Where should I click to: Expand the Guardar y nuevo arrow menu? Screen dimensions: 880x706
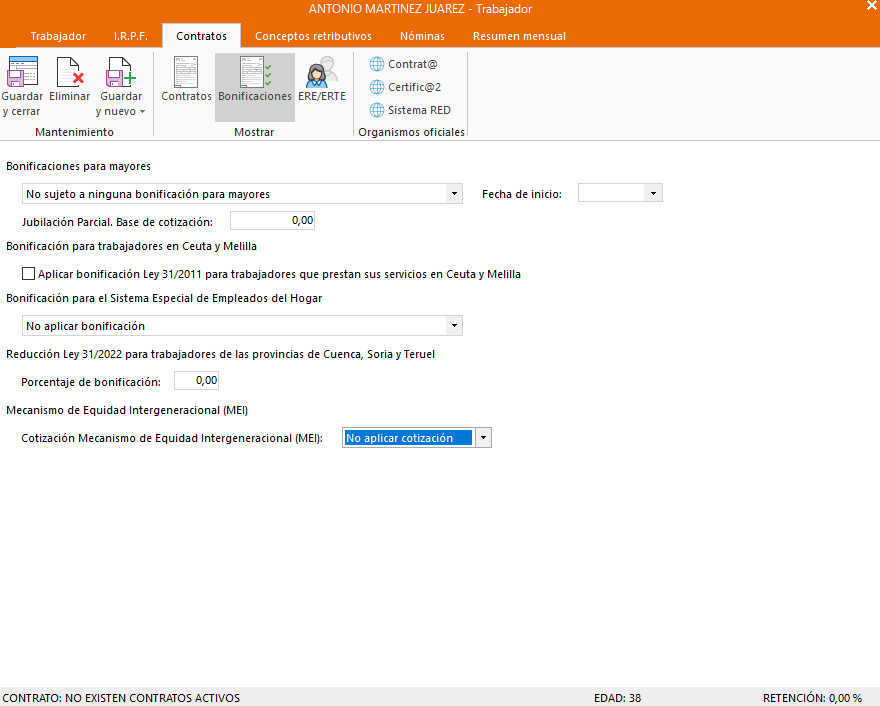(142, 112)
